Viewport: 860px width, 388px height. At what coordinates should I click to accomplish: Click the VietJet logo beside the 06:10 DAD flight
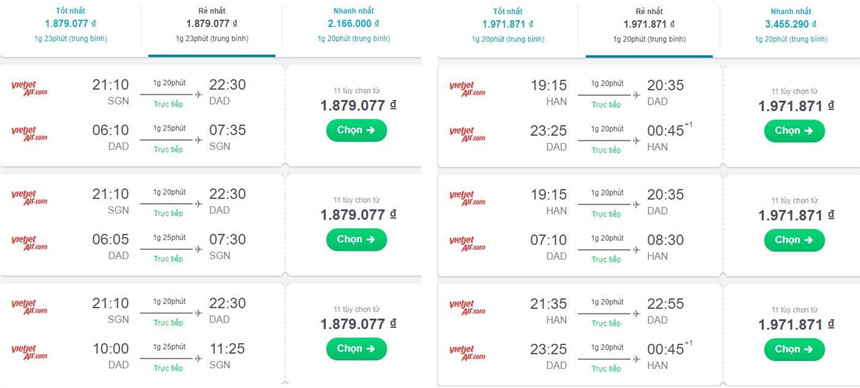[x=29, y=134]
